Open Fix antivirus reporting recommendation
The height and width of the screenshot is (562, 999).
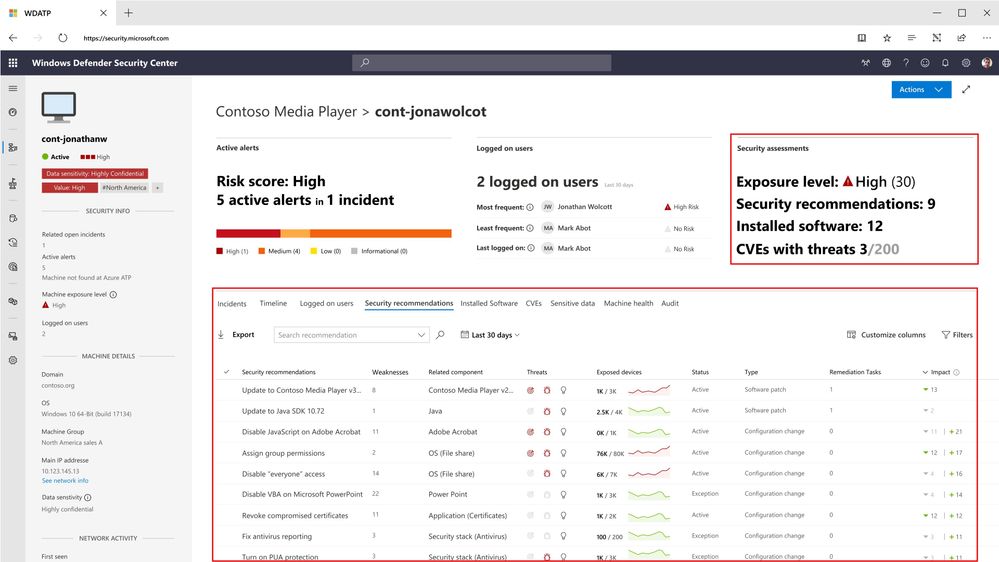[277, 537]
